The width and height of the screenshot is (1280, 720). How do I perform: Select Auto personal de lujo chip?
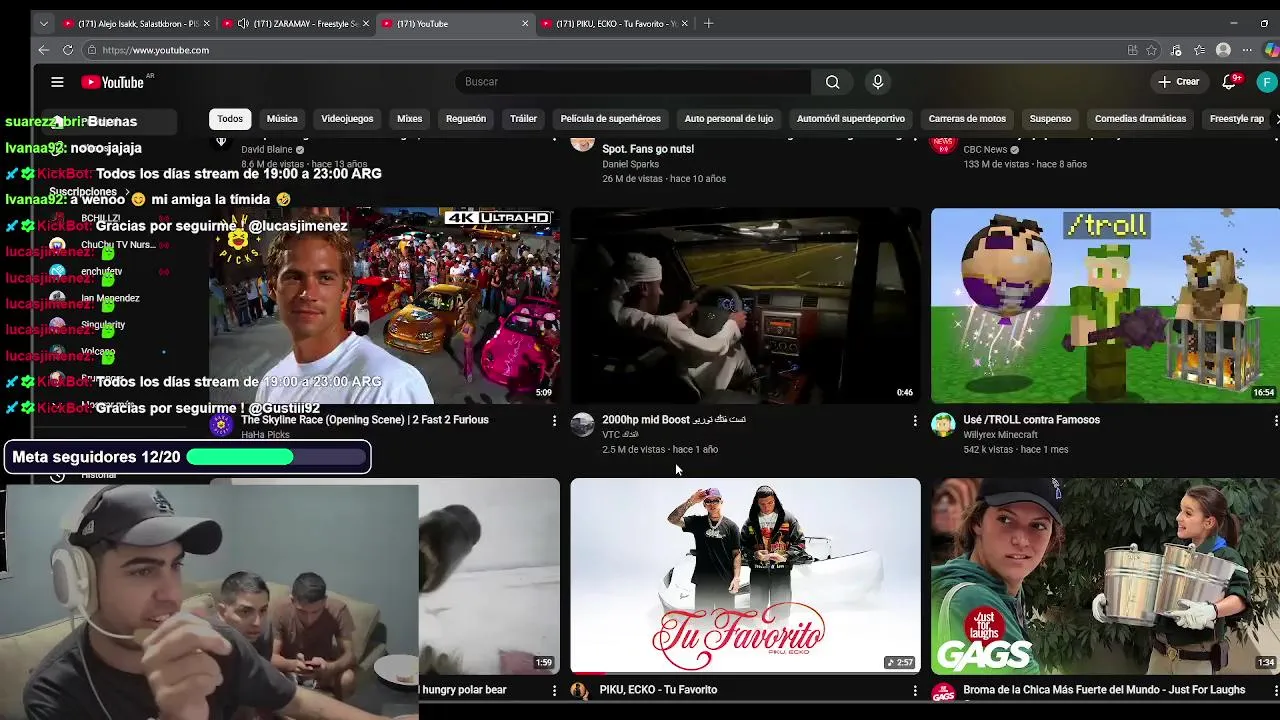coord(729,119)
